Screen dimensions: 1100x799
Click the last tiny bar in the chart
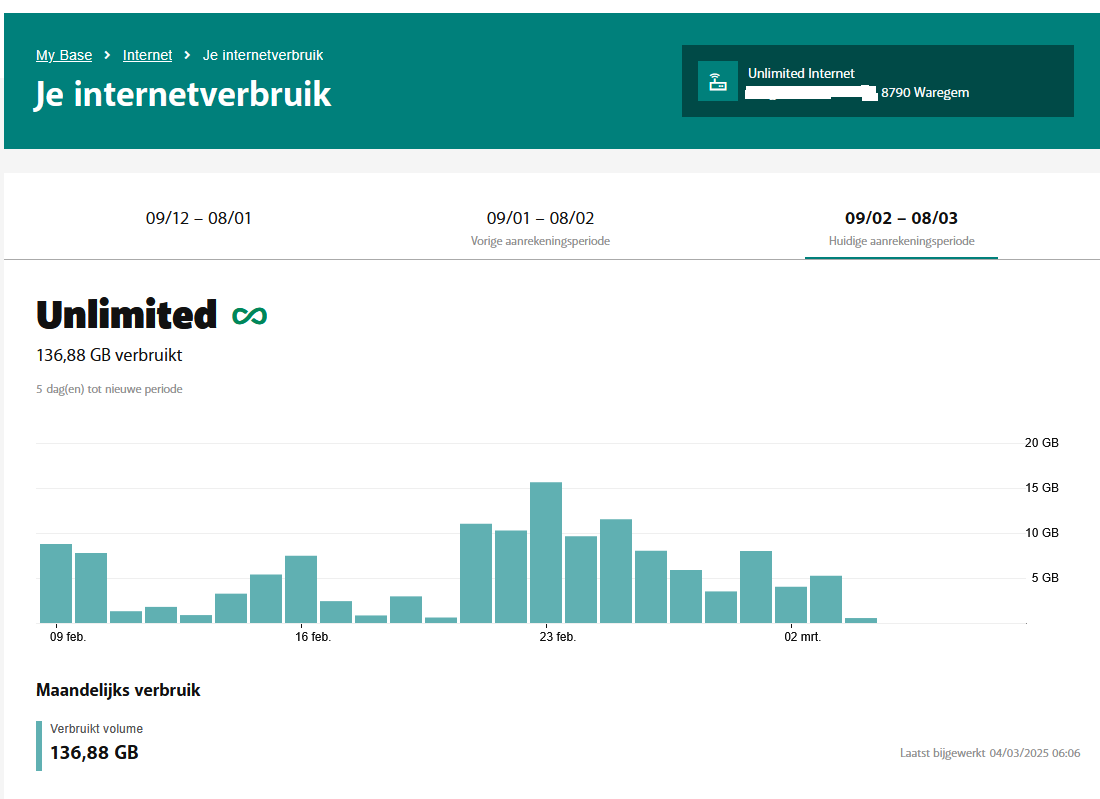tap(861, 620)
